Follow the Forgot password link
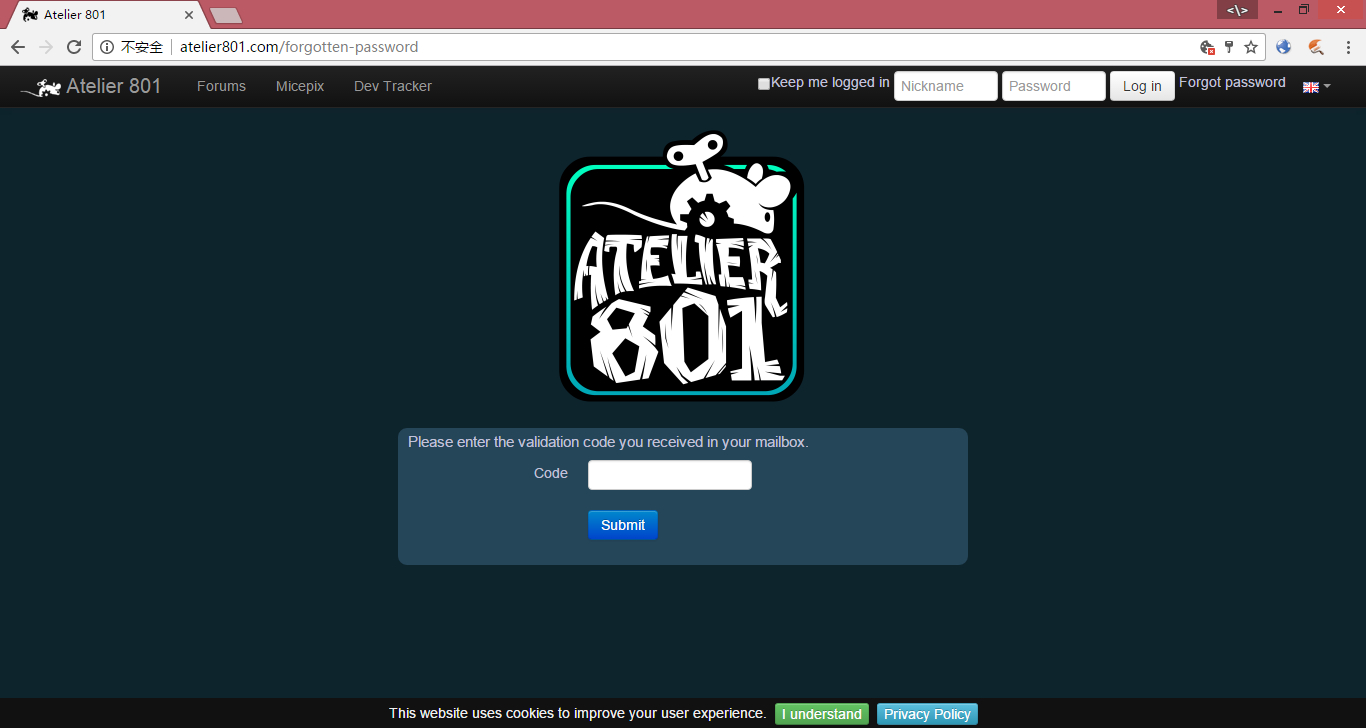The width and height of the screenshot is (1366, 728). point(1232,82)
